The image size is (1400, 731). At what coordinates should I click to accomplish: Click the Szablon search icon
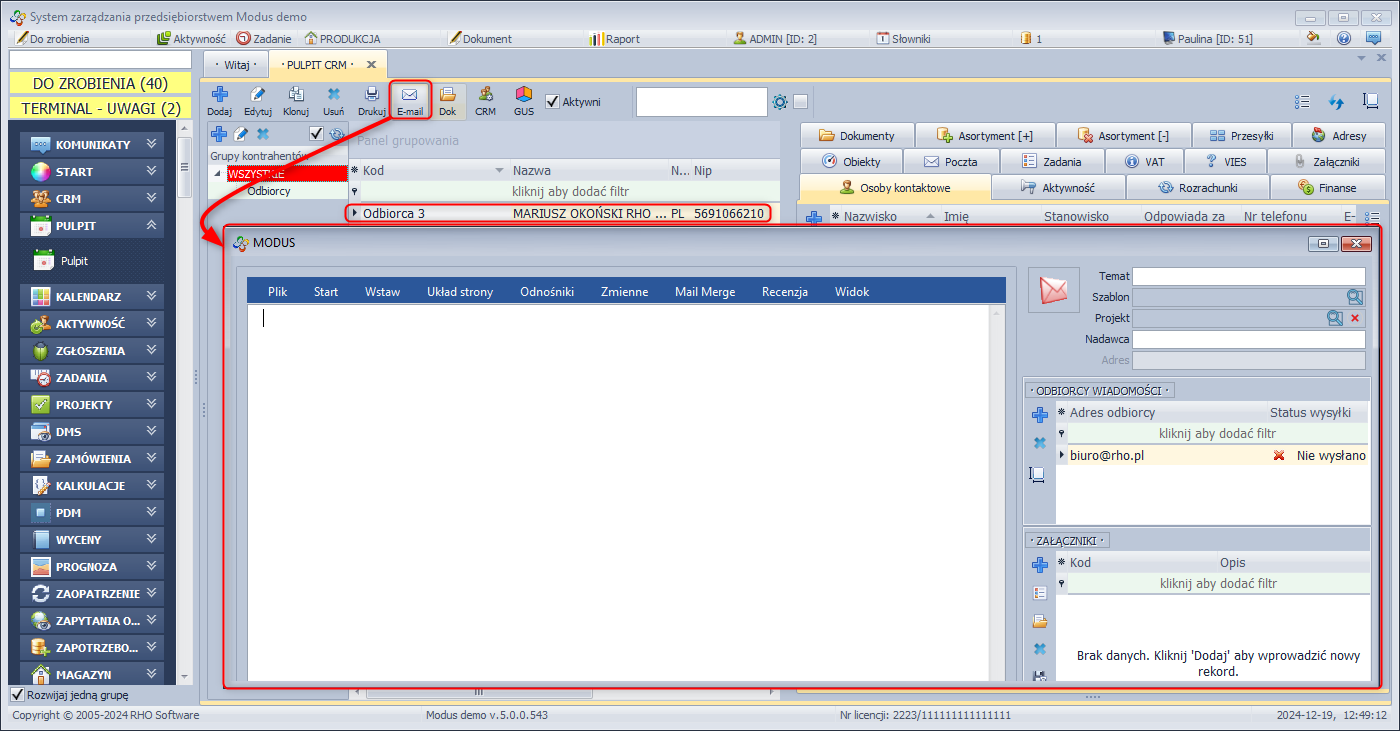(1354, 297)
